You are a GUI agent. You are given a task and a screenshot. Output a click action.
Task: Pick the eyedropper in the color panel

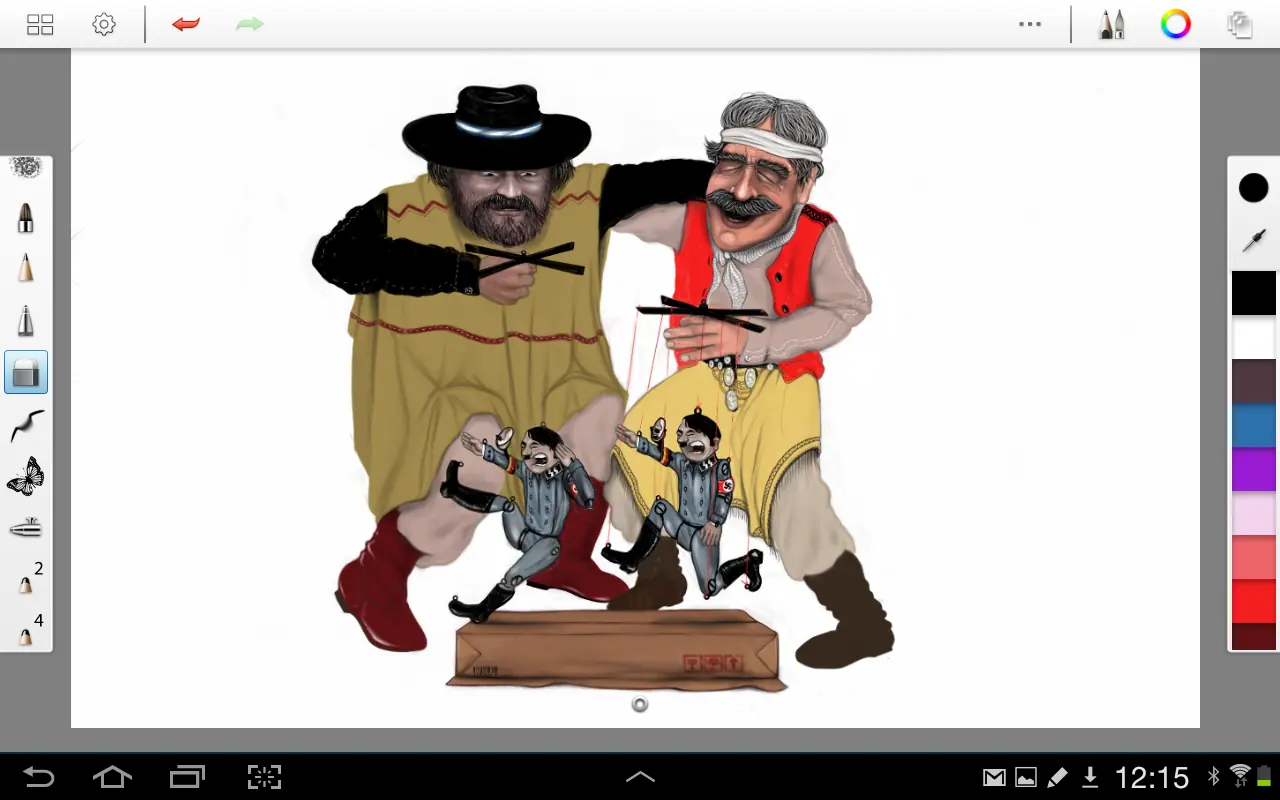[x=1254, y=240]
